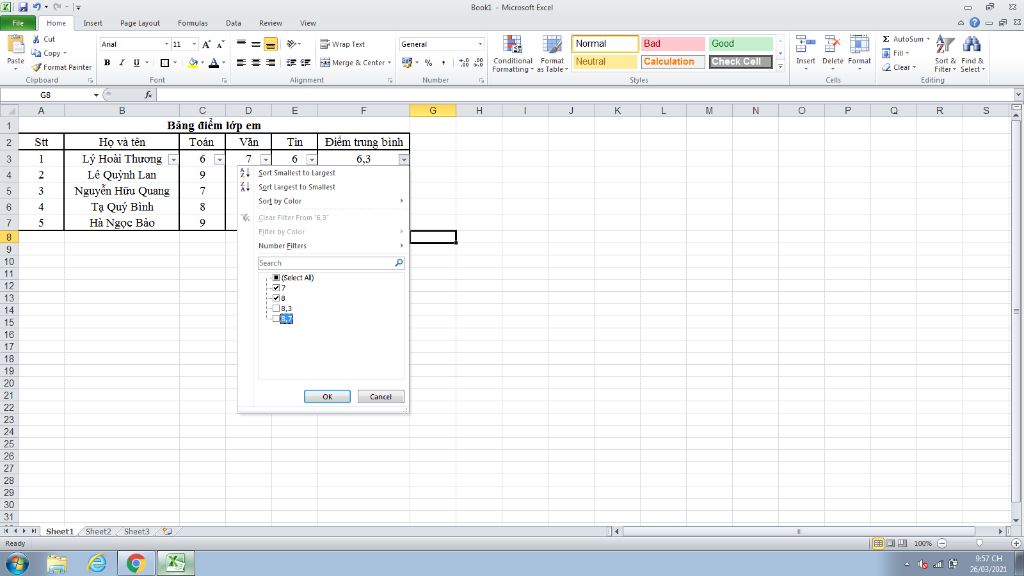Click the AutoSum sigma icon
1024x576 pixels.
[x=886, y=39]
